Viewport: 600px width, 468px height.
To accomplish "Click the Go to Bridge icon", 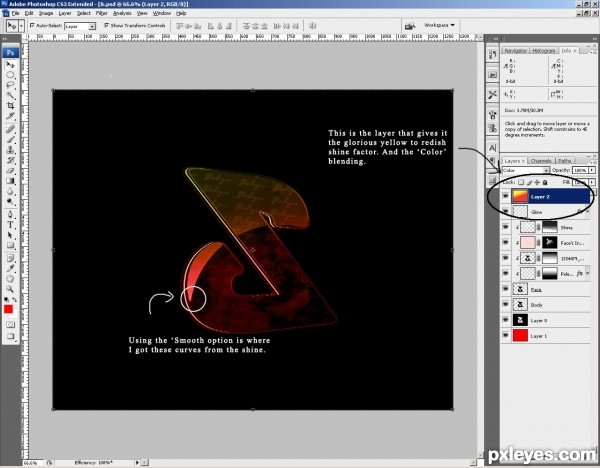I will coord(410,26).
